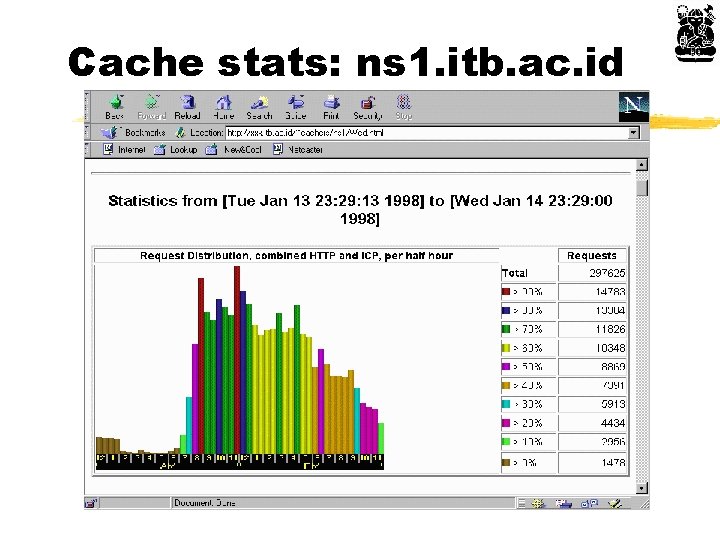Expand the Location URL dropdown arrow

634,133
